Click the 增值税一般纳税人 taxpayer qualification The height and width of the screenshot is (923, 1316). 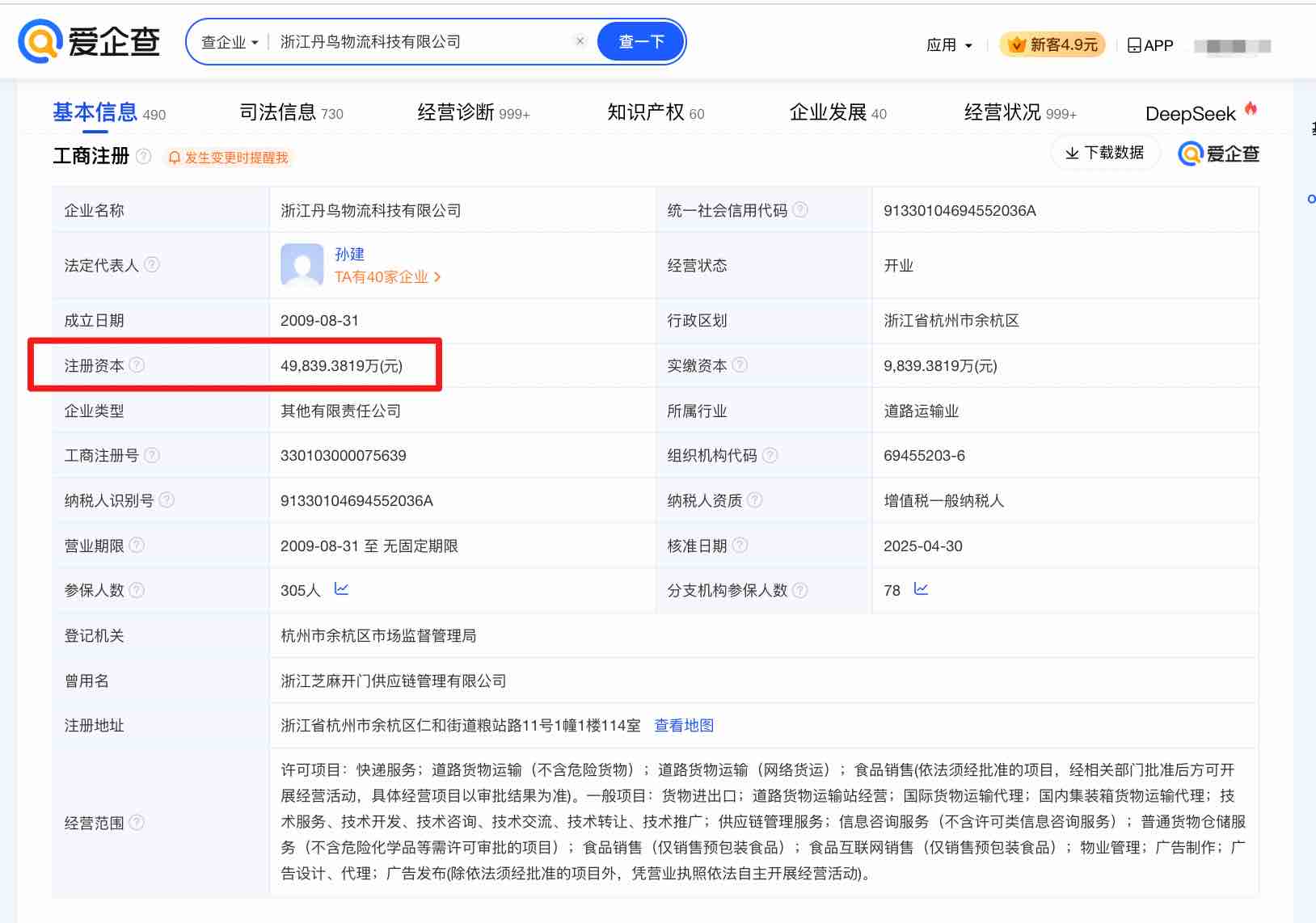coord(944,501)
